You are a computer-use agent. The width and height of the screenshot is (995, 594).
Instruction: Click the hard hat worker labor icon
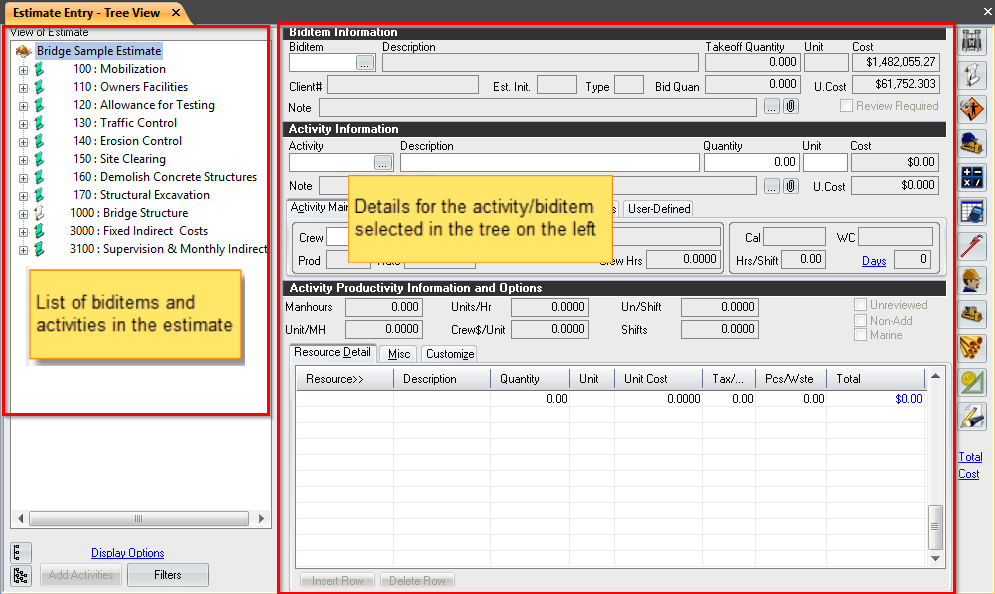pyautogui.click(x=972, y=281)
